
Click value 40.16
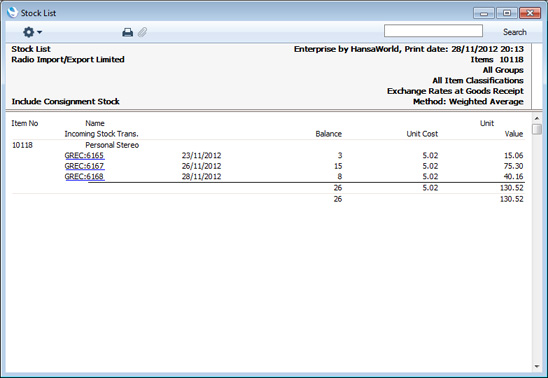point(513,176)
